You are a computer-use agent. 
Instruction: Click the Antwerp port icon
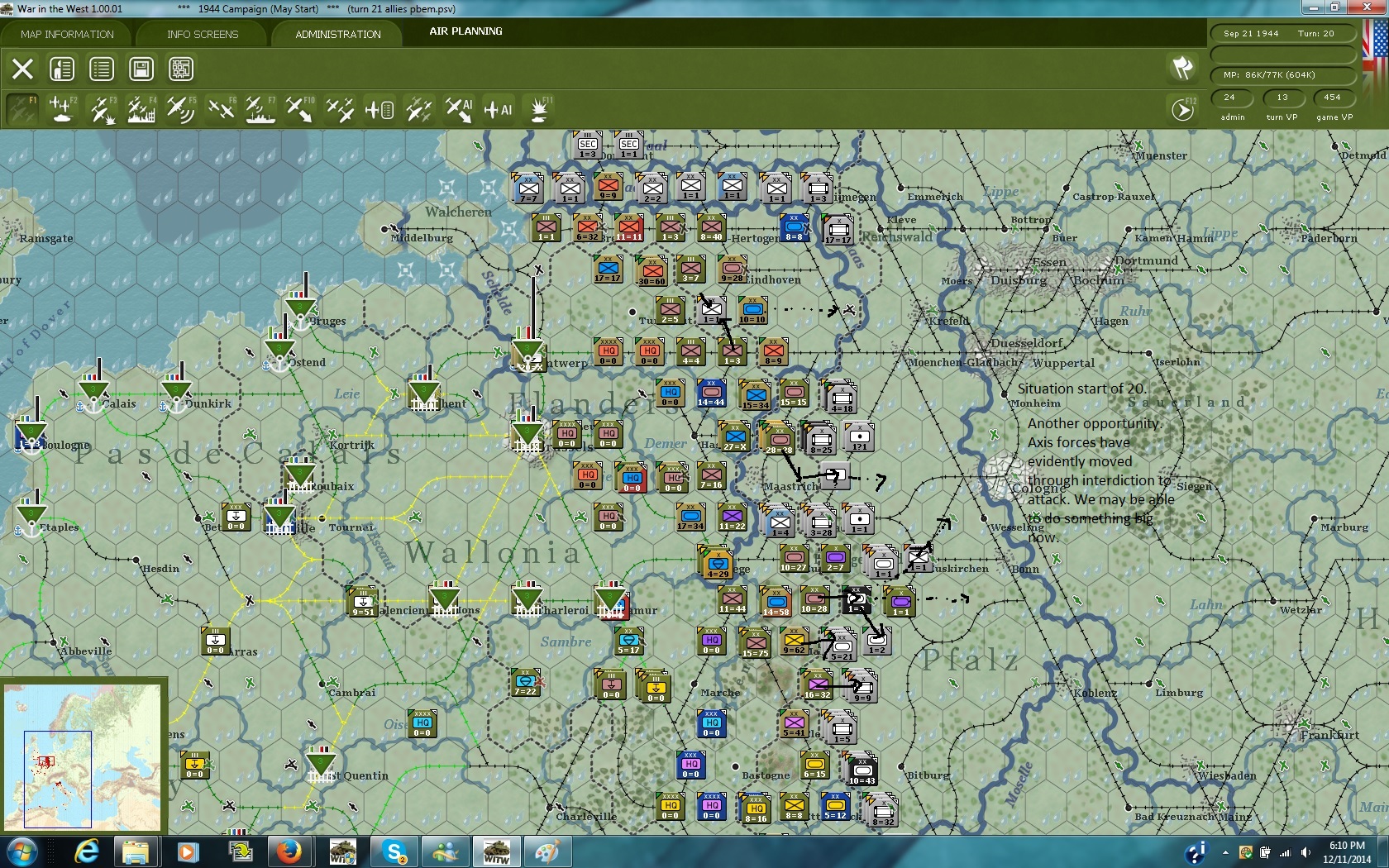click(527, 352)
